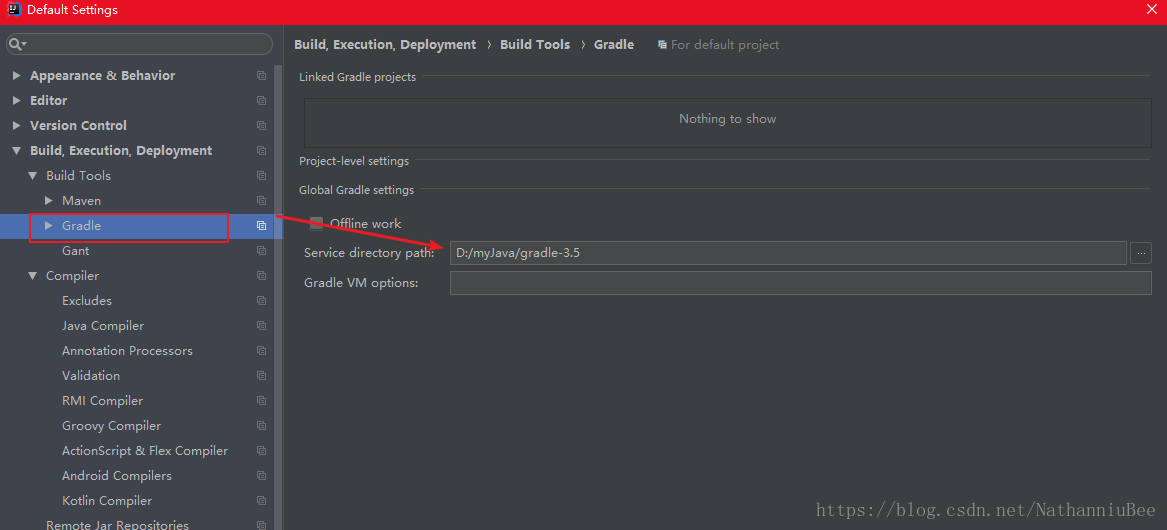Open ActionScript & Flex Compiler settings
Screen dimensions: 1167x530
tap(145, 451)
